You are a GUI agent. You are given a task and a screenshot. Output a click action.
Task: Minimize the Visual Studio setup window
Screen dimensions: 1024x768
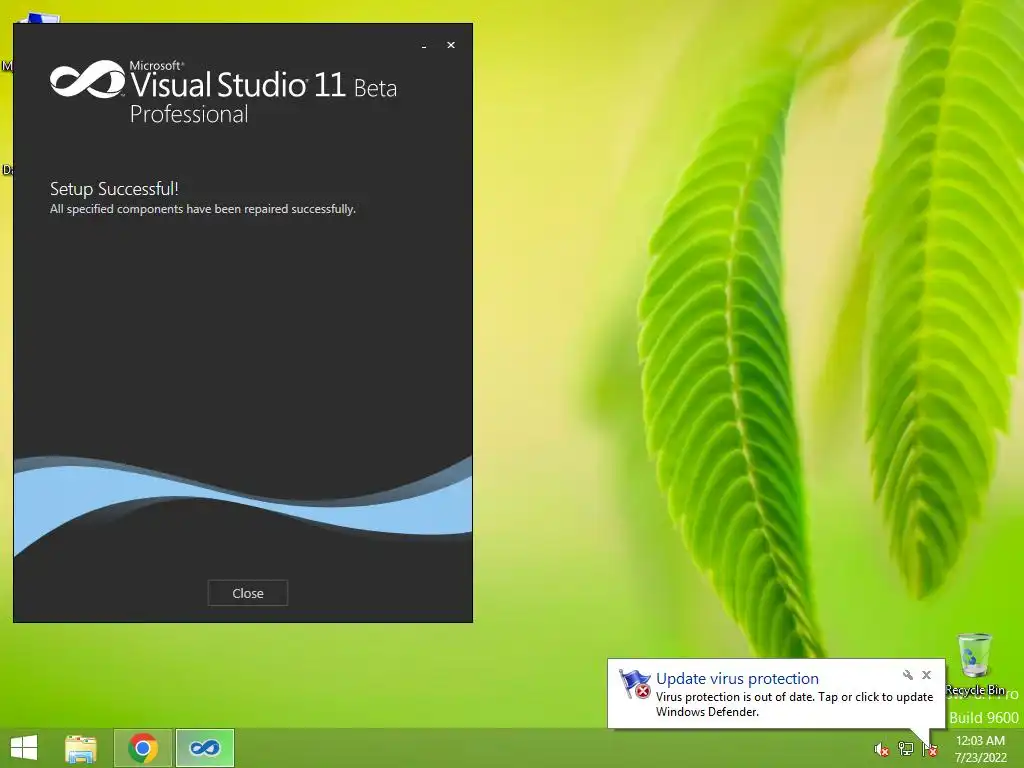424,46
